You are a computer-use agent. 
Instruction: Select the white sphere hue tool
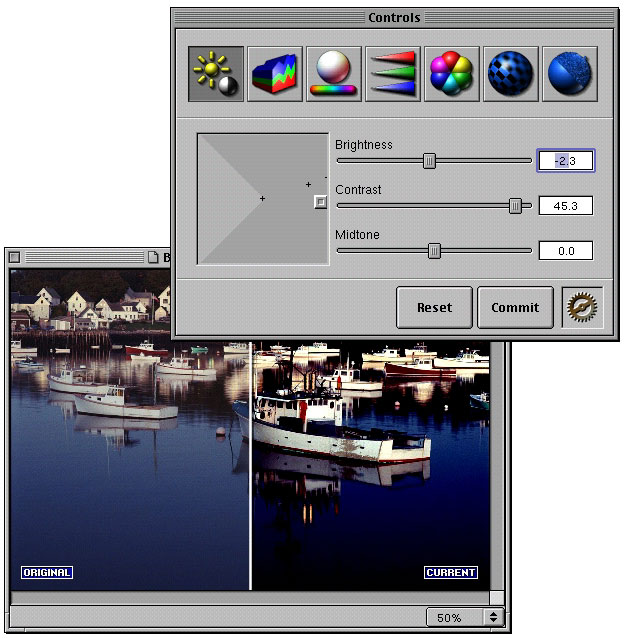(334, 74)
